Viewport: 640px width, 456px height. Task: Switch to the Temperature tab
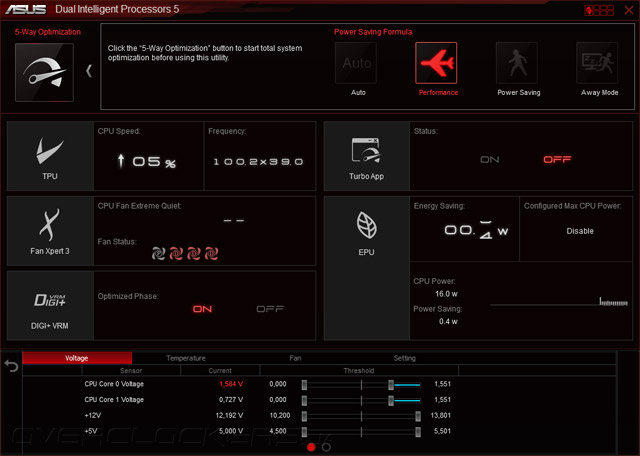tap(186, 358)
